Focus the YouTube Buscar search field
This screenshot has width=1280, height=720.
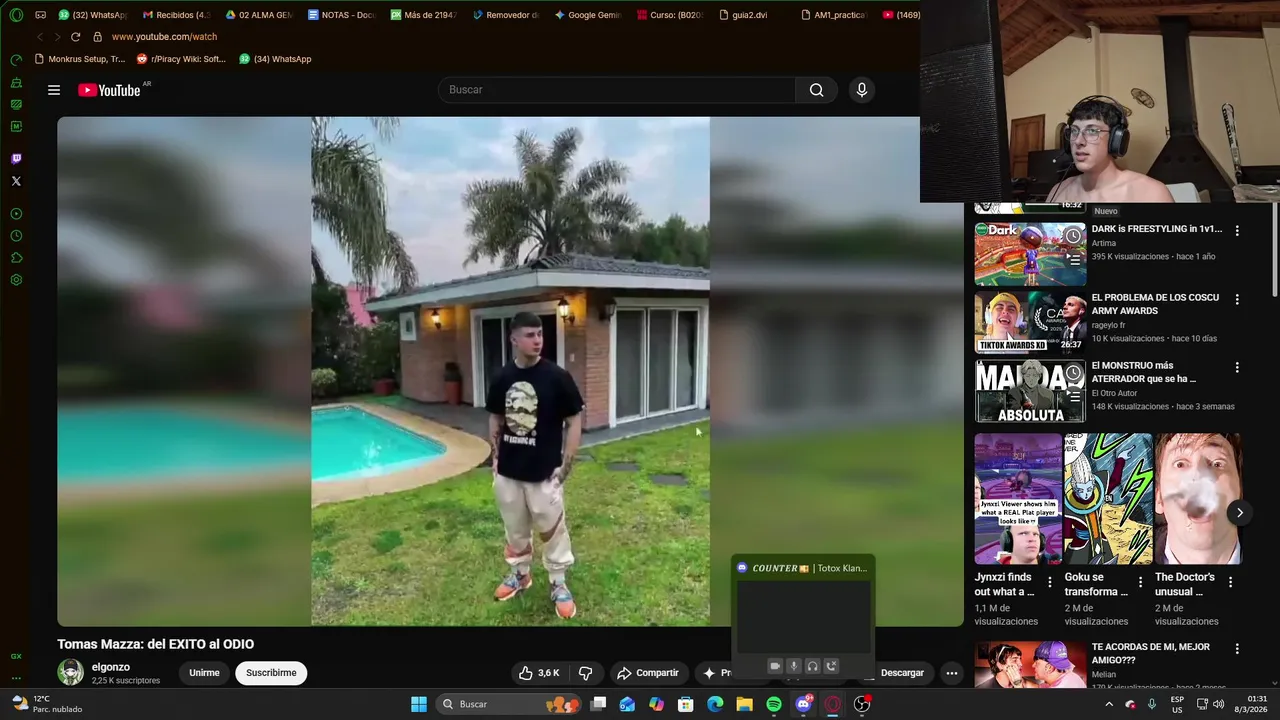tap(617, 90)
